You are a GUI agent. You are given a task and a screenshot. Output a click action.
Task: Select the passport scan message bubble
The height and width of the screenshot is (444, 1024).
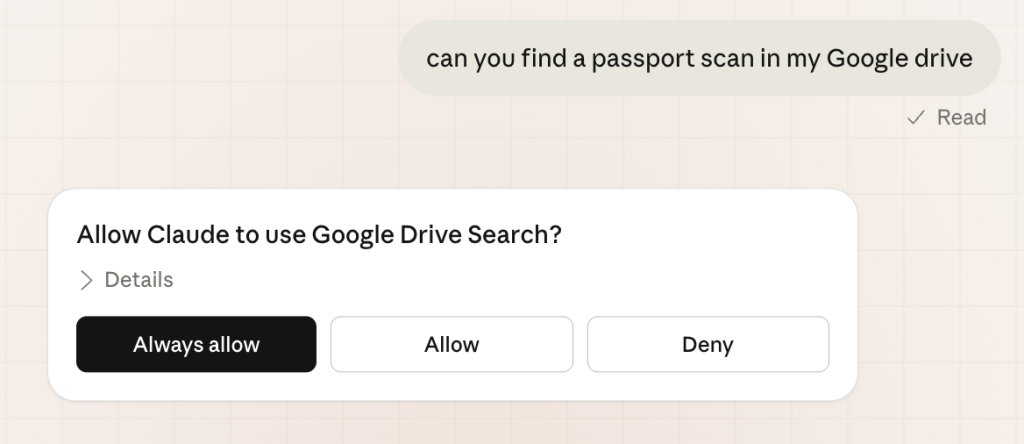point(699,58)
